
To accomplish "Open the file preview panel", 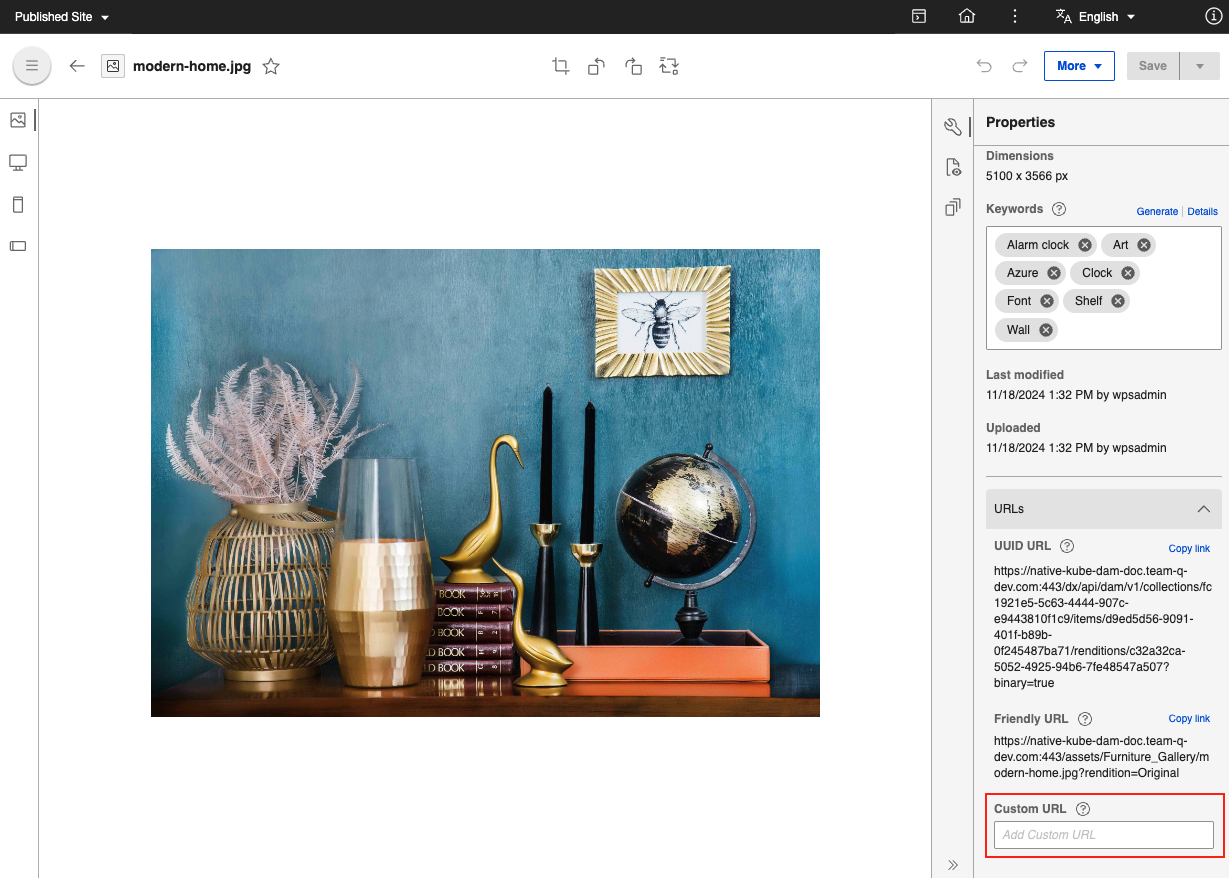I will point(953,166).
